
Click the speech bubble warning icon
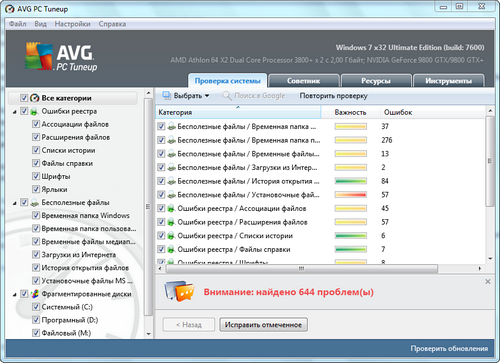pyautogui.click(x=180, y=291)
